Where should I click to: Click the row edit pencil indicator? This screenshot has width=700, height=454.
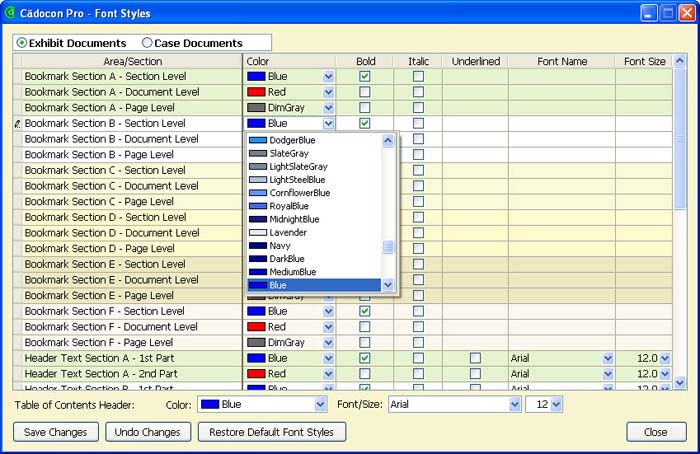17,124
